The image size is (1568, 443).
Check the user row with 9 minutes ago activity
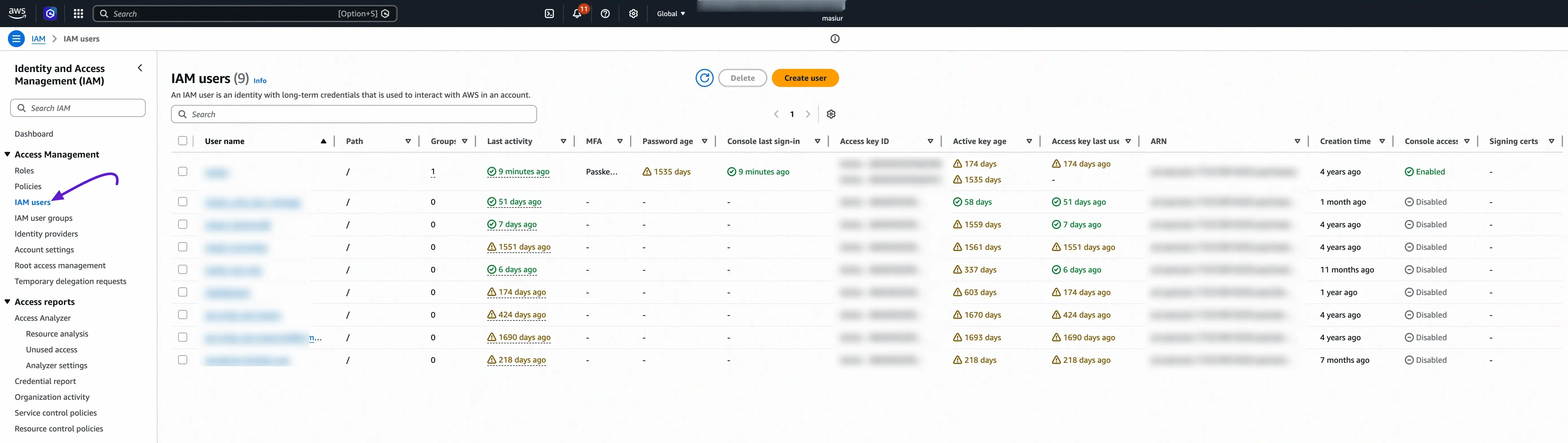pyautogui.click(x=183, y=172)
